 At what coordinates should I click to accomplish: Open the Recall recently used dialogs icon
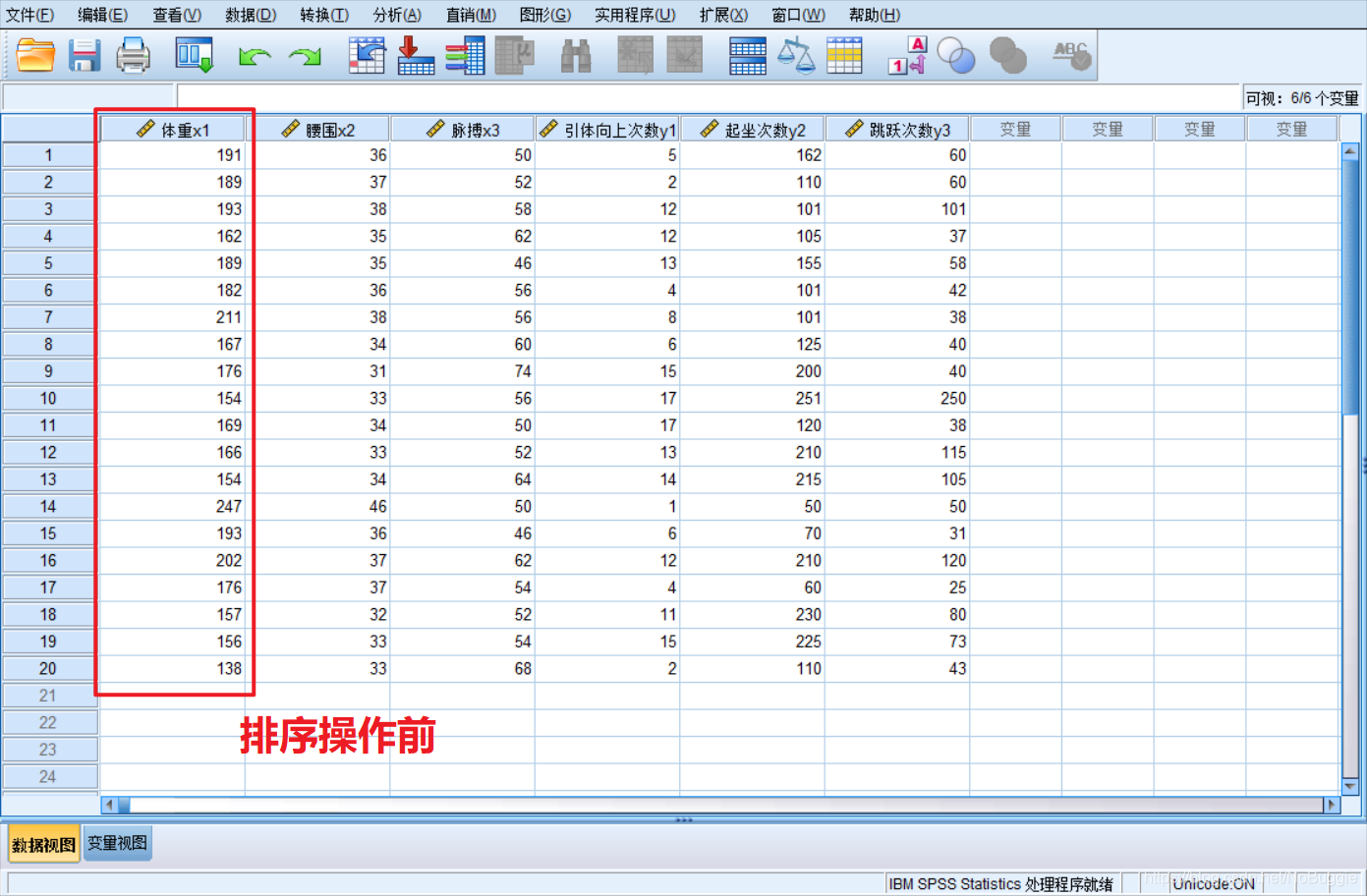(194, 56)
